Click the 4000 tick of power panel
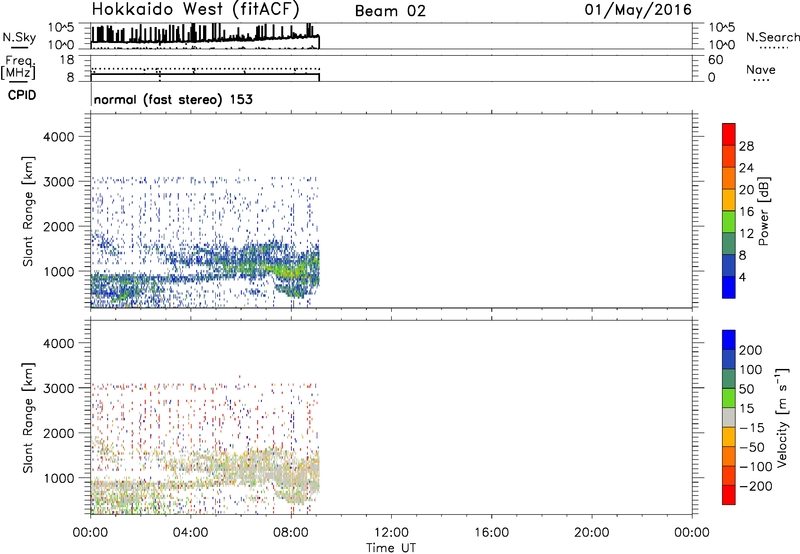800x554 pixels. 59,137
